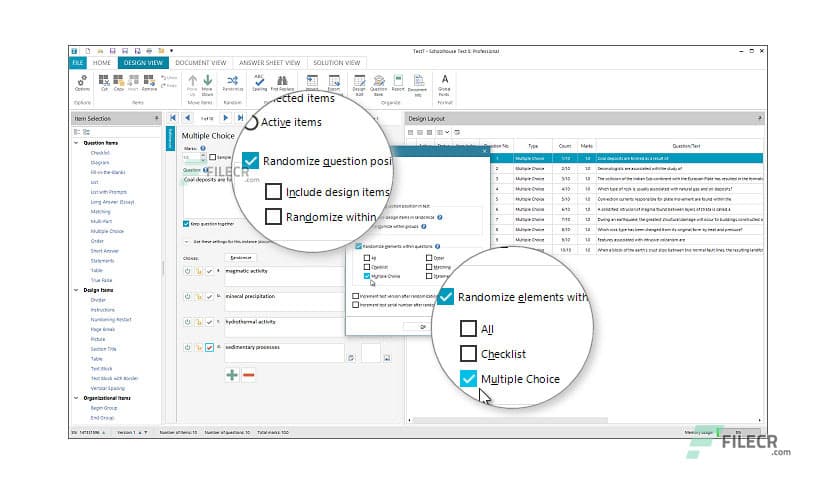Switch to ANSWER SHEET VIEW tab
836x484 pixels.
[x=269, y=63]
